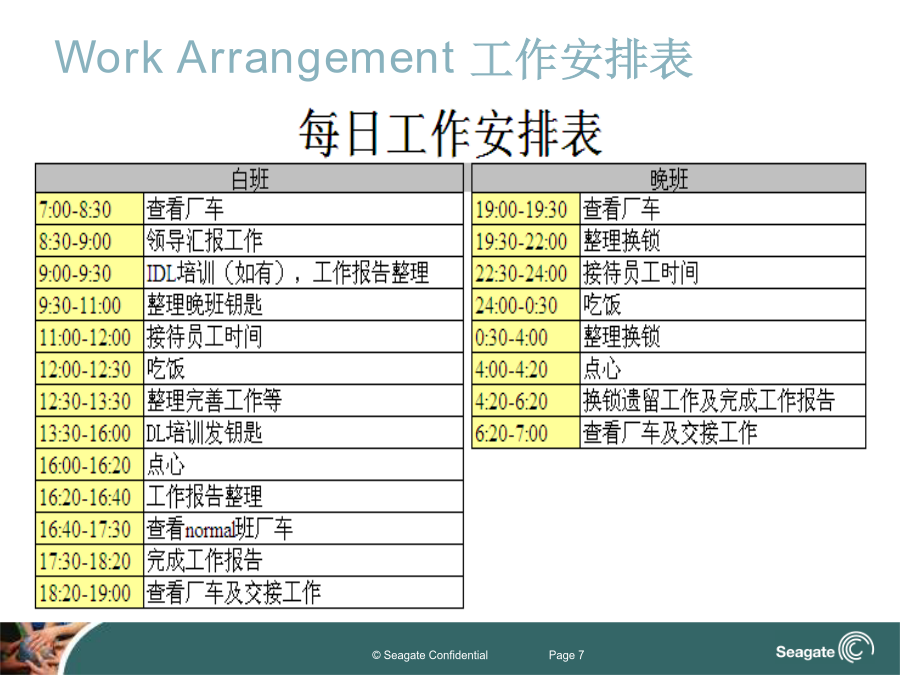Select the "0:30-4:00" time cell
Viewport: 900px width, 675px height.
[x=526, y=337]
